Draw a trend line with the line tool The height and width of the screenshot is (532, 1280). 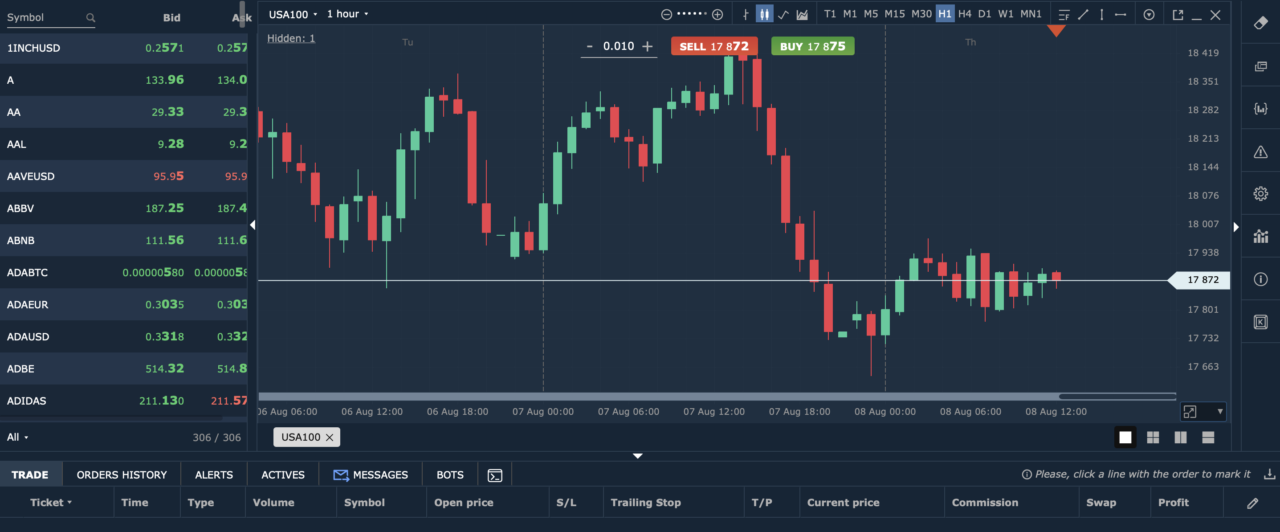point(1082,15)
